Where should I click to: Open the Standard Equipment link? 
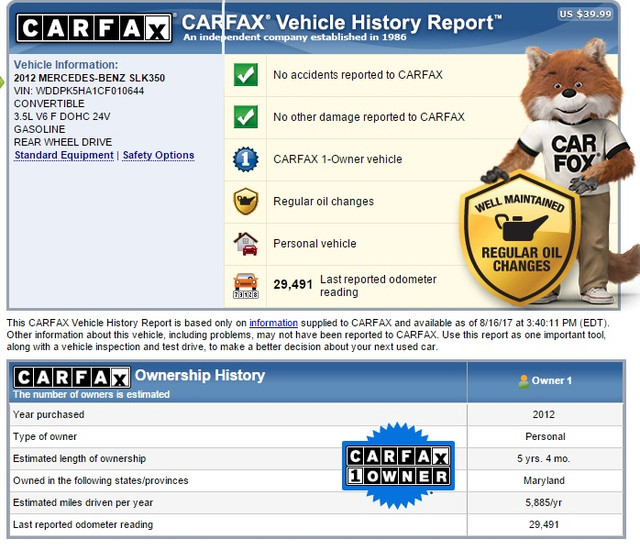click(64, 155)
